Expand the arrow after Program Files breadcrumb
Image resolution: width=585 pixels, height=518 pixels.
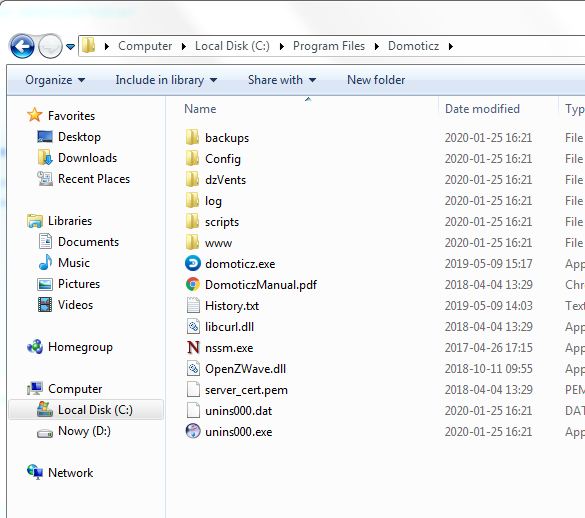(377, 46)
